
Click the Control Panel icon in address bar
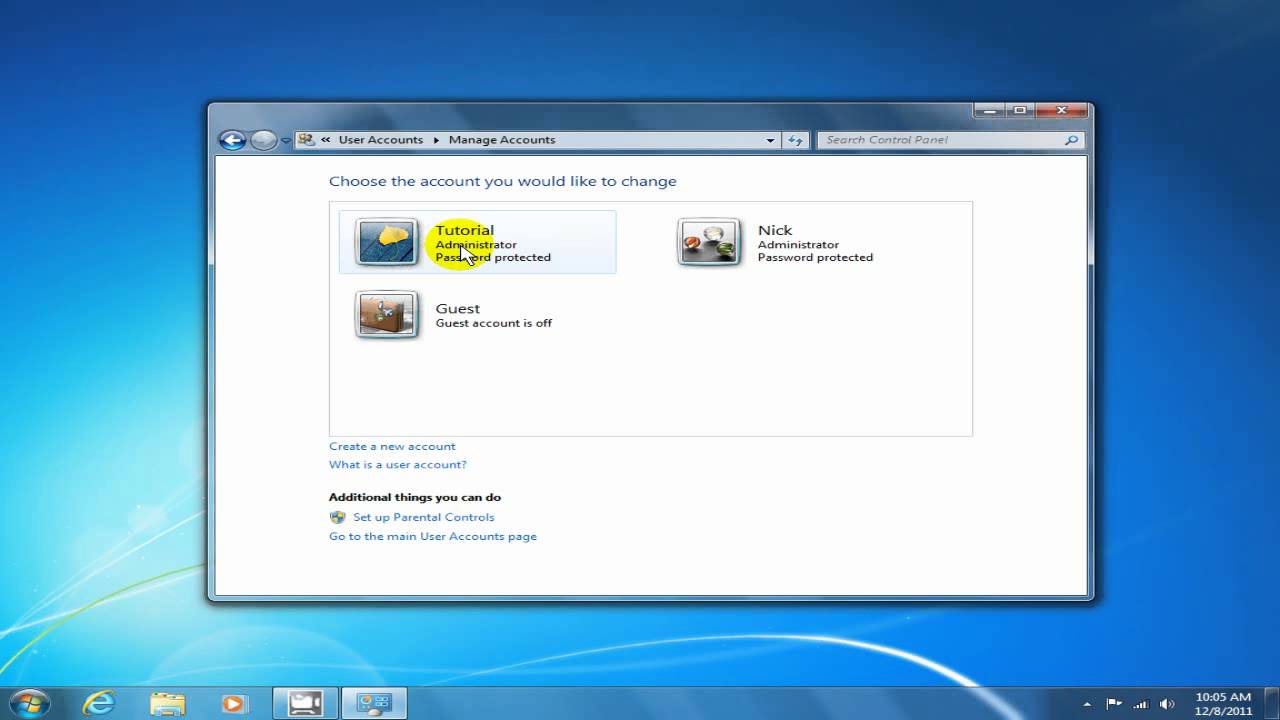[x=306, y=140]
